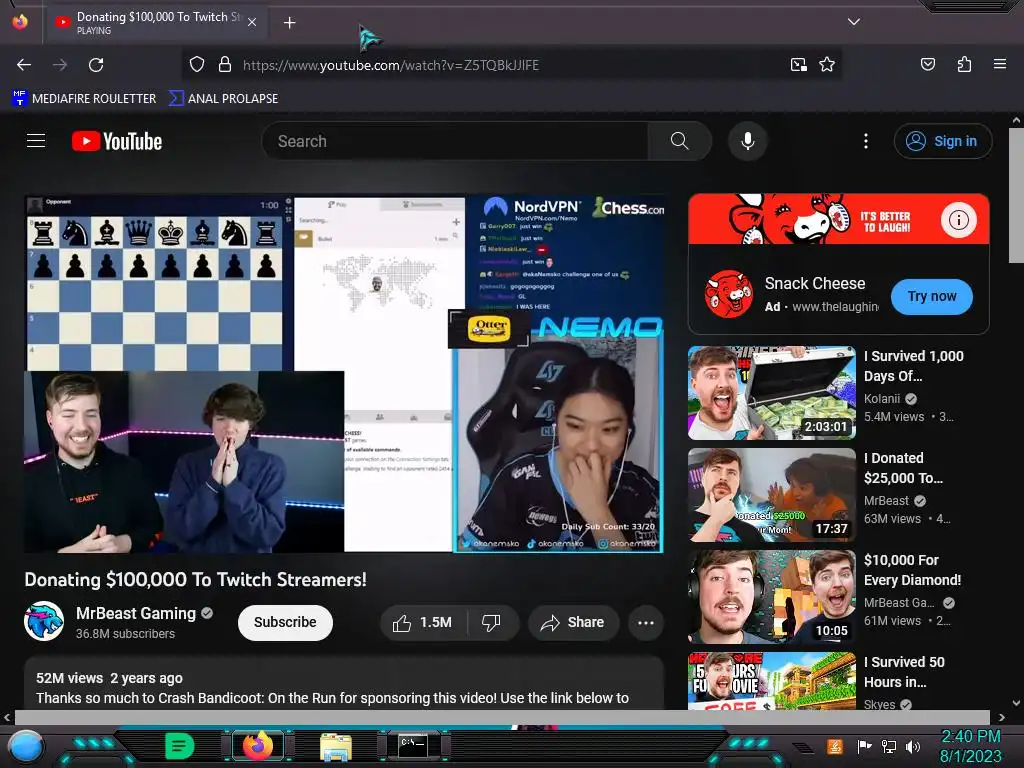Open the Start orb on taskbar

coord(26,747)
